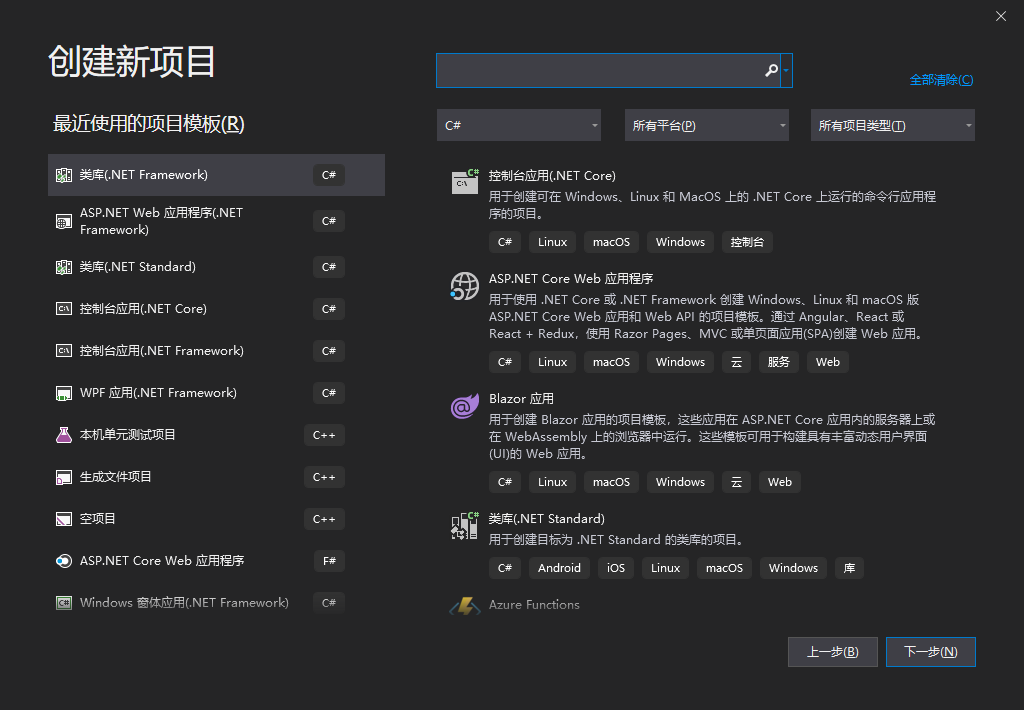Open the search history dropdown arrow
The height and width of the screenshot is (710, 1024).
click(x=786, y=71)
